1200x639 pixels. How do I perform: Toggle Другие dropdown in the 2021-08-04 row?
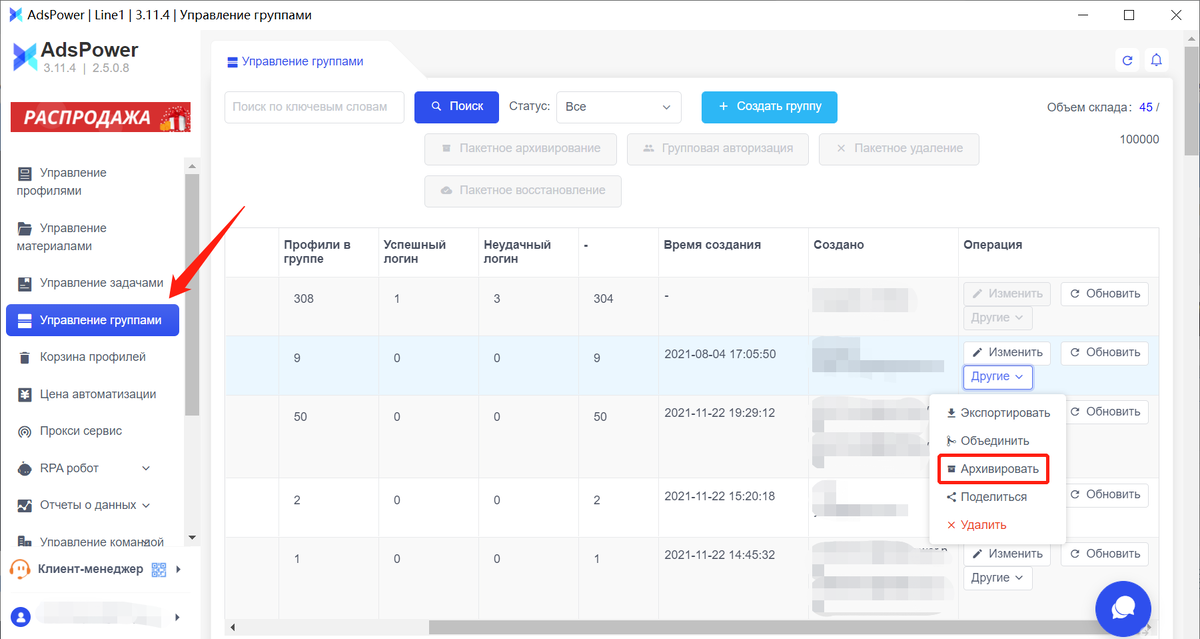998,377
